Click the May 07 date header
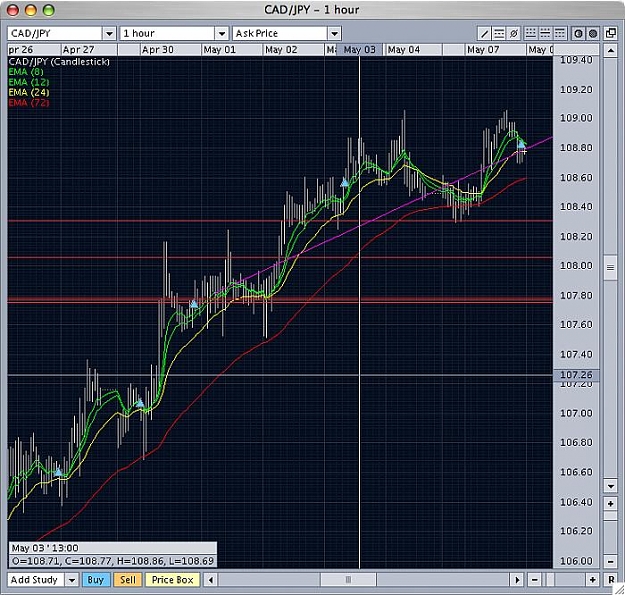 pyautogui.click(x=495, y=50)
